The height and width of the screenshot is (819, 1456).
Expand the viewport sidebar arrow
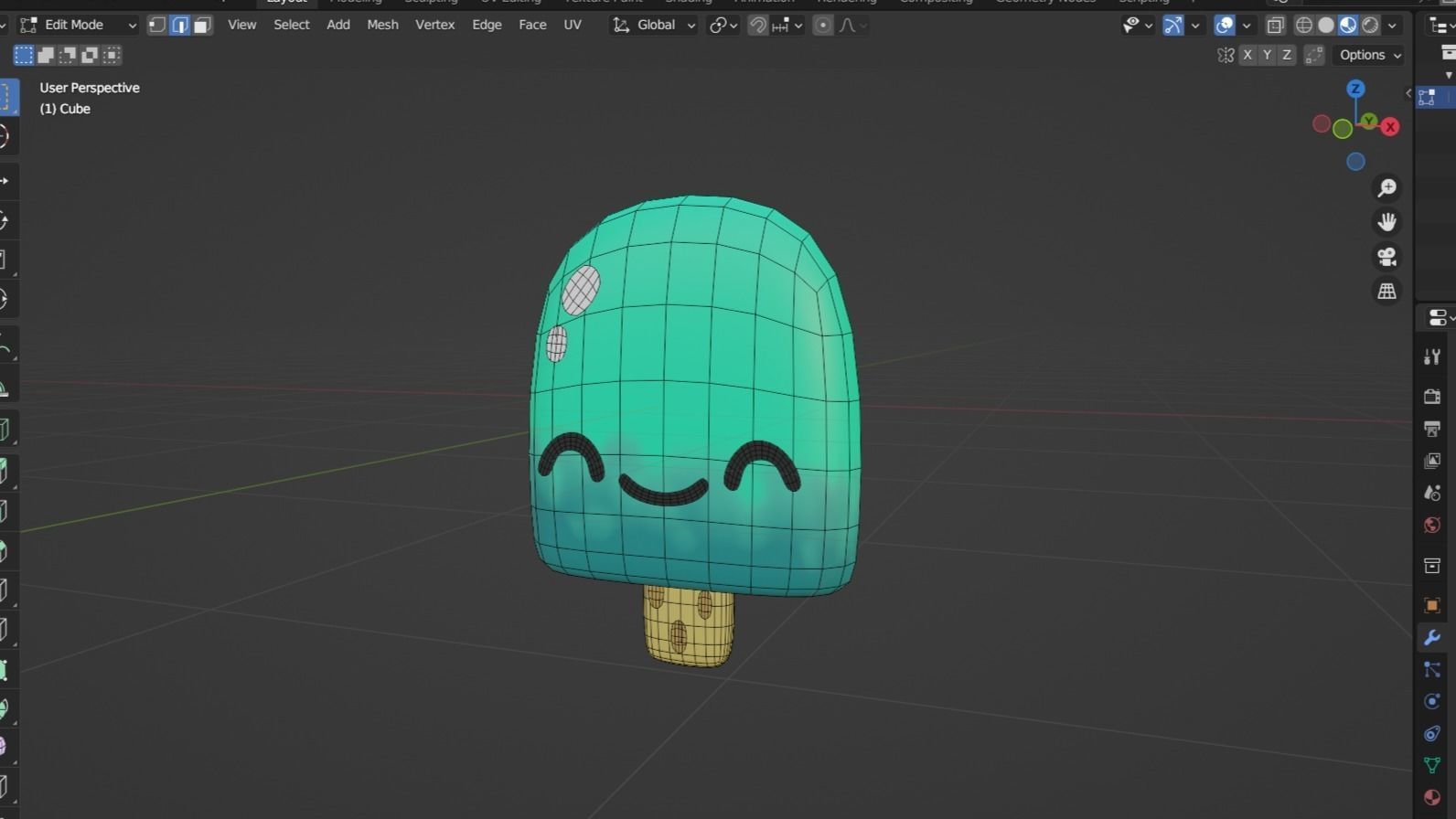[1408, 93]
